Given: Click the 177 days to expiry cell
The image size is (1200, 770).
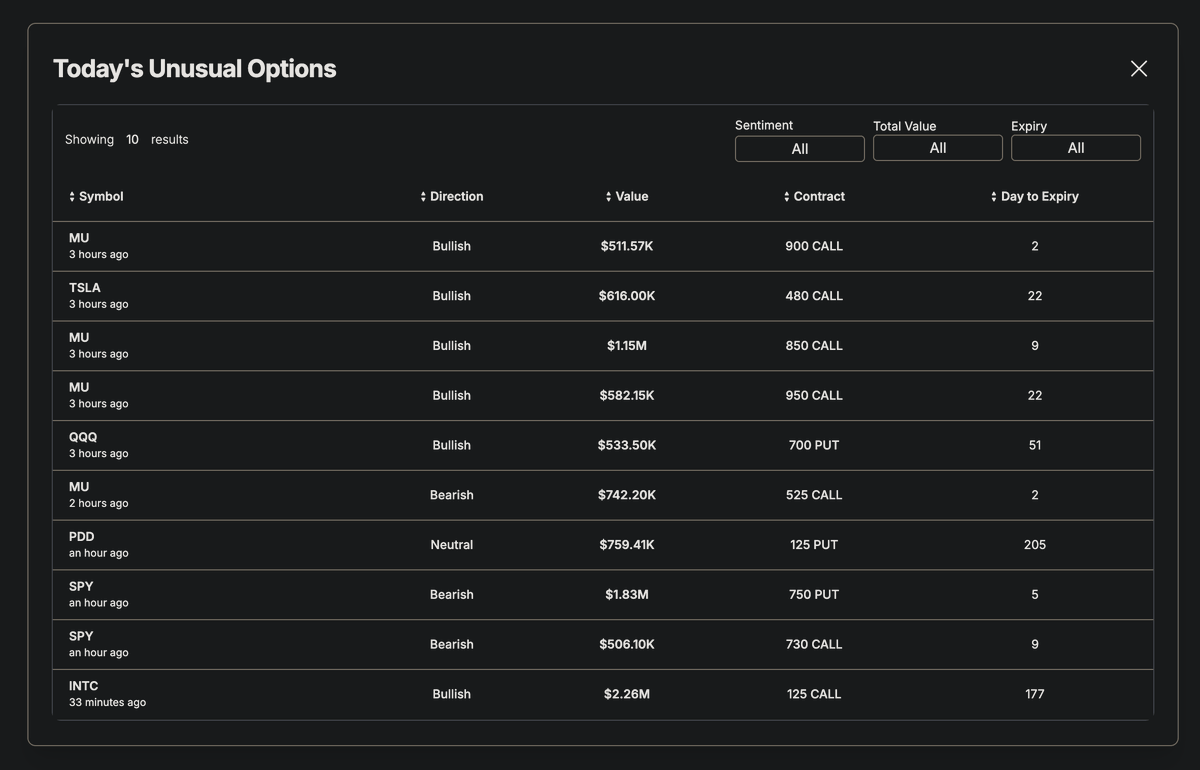Looking at the screenshot, I should [1035, 694].
